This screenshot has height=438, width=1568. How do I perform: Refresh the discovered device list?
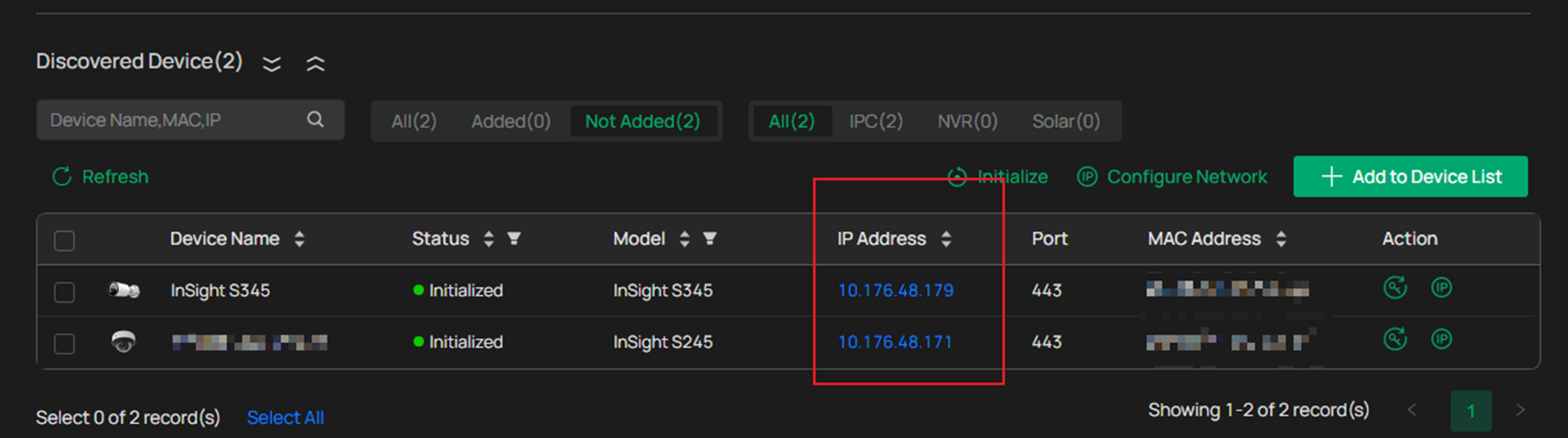coord(101,177)
